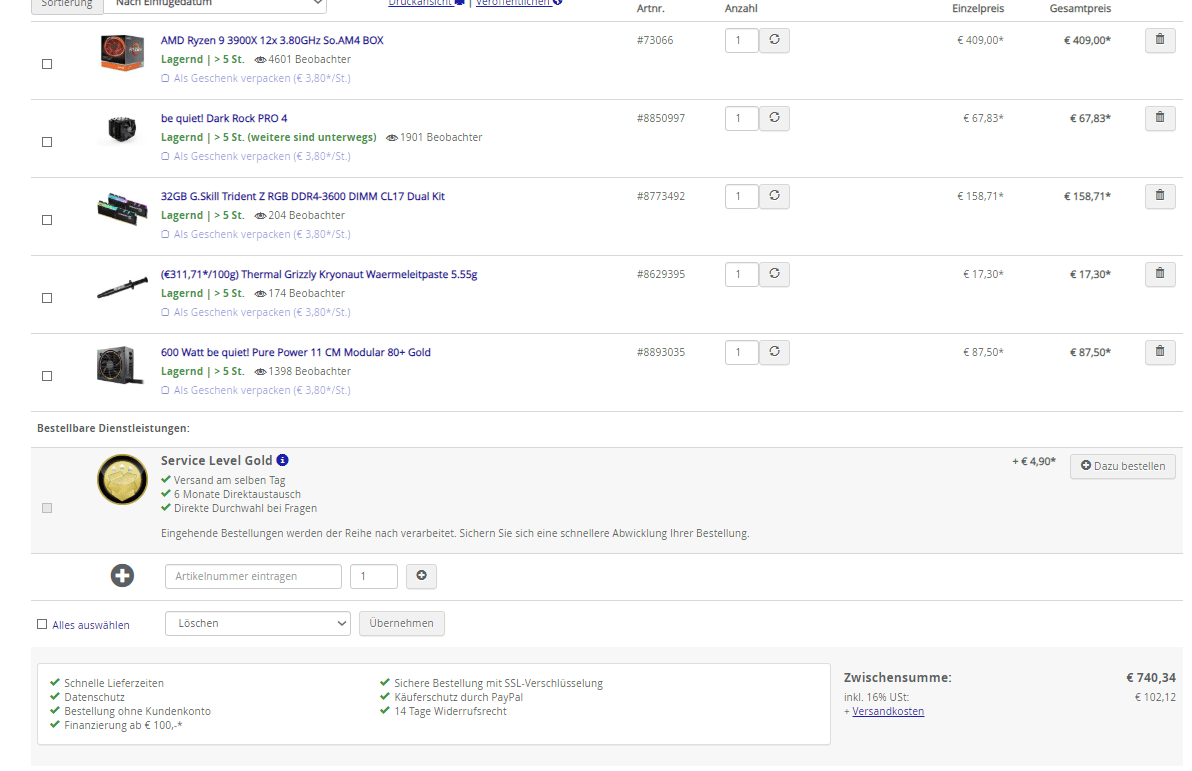1192x771 pixels.
Task: Select the Pure Power 11 row checkbox
Action: coord(47,376)
